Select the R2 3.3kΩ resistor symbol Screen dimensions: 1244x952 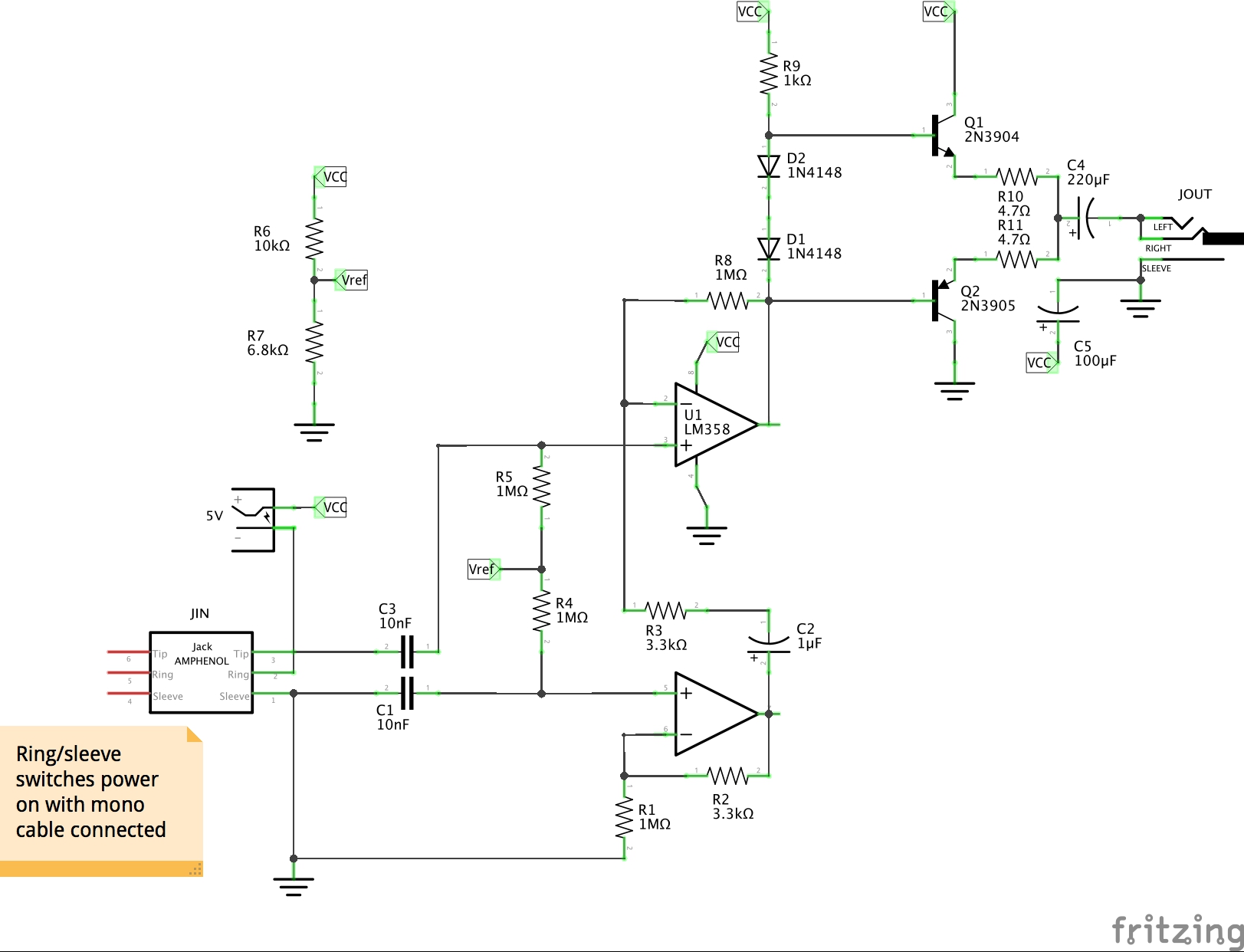click(x=727, y=776)
